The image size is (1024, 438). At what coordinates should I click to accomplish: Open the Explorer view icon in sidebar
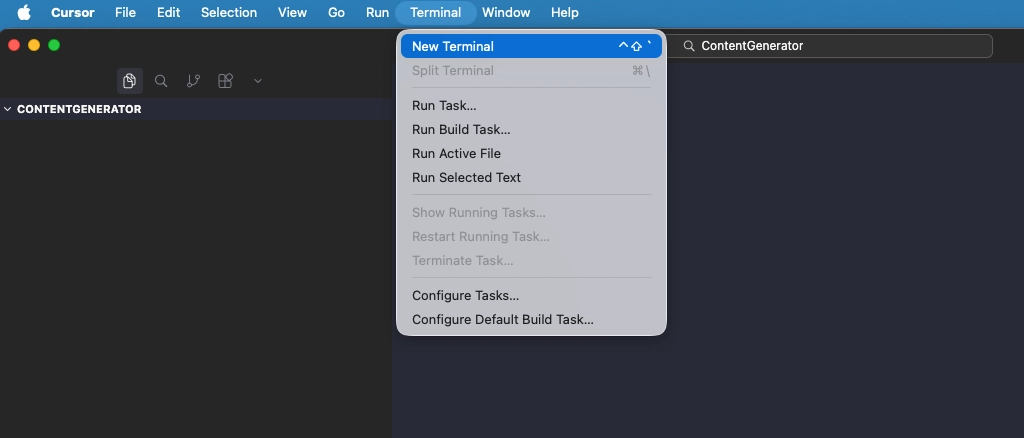129,81
